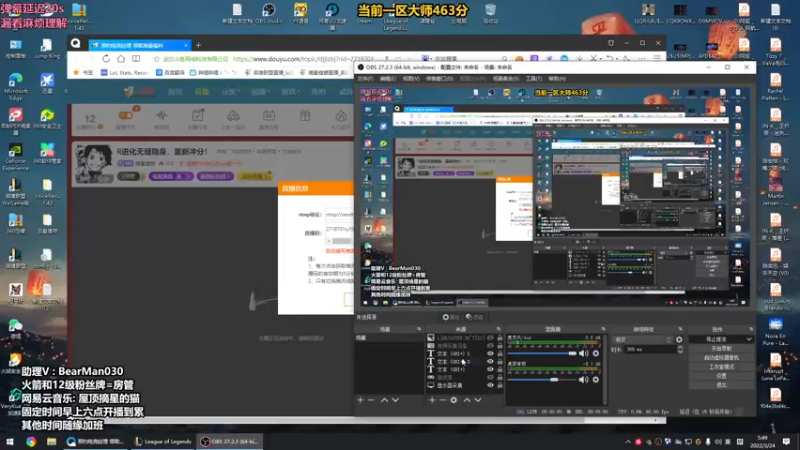Open the calendar icon on Douyu streamer toolbar

click(269, 116)
